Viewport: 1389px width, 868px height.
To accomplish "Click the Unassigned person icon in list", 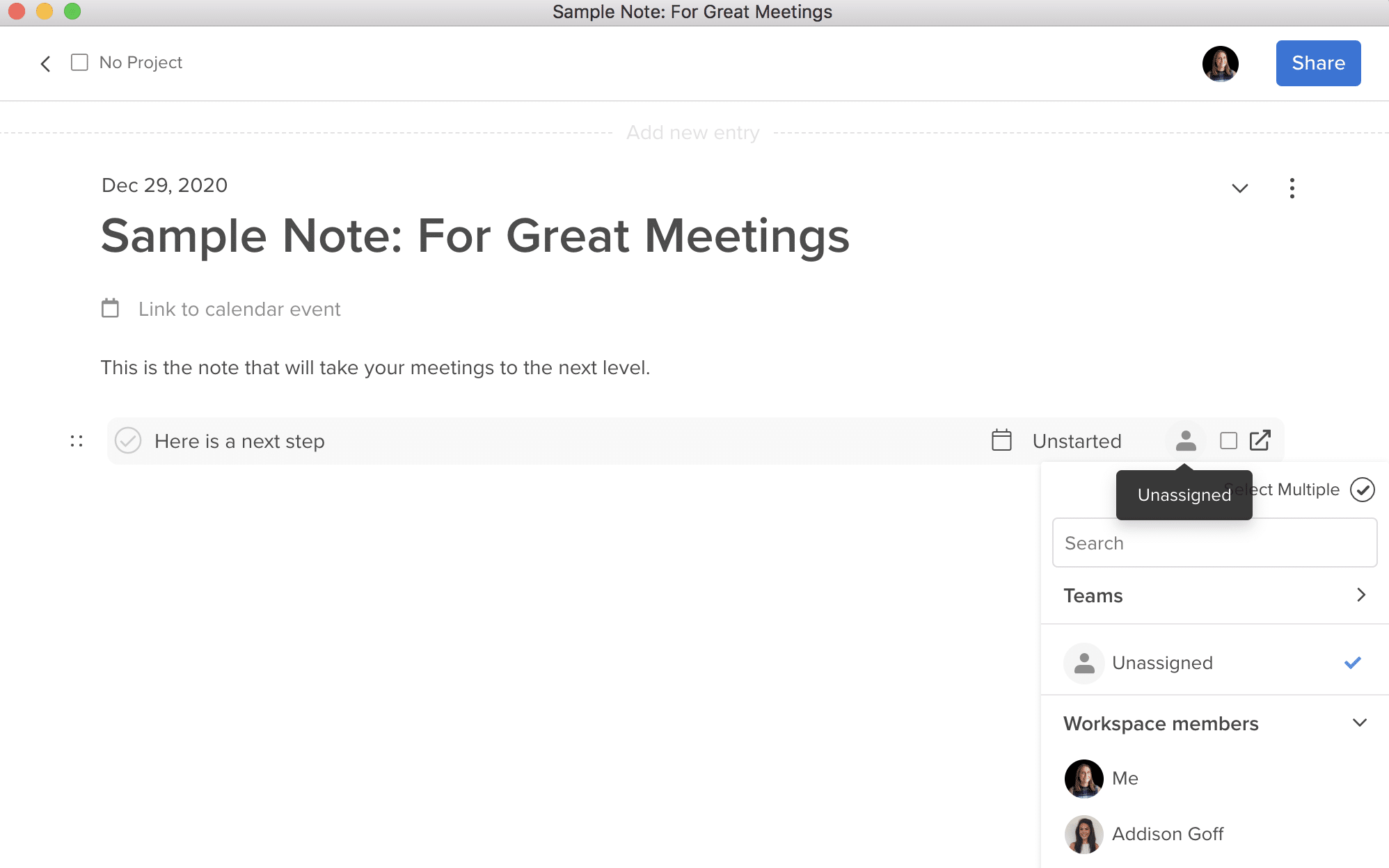I will point(1083,662).
